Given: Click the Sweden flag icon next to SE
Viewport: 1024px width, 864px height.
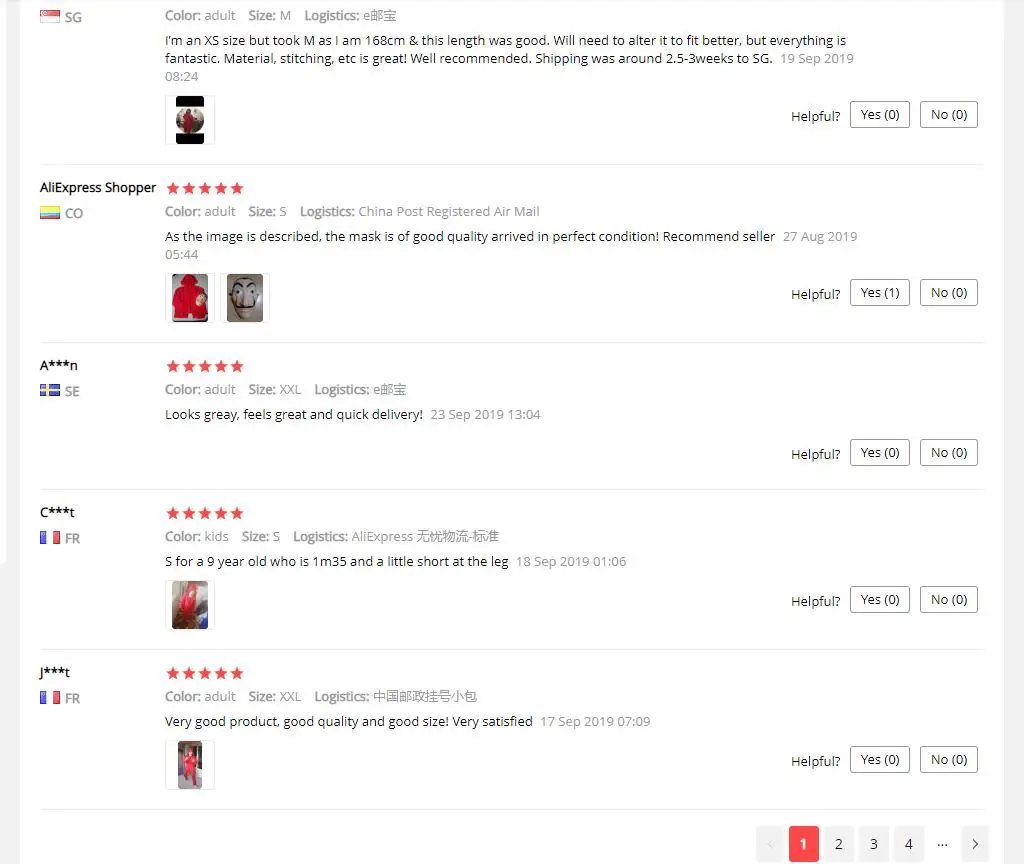Looking at the screenshot, I should point(50,391).
